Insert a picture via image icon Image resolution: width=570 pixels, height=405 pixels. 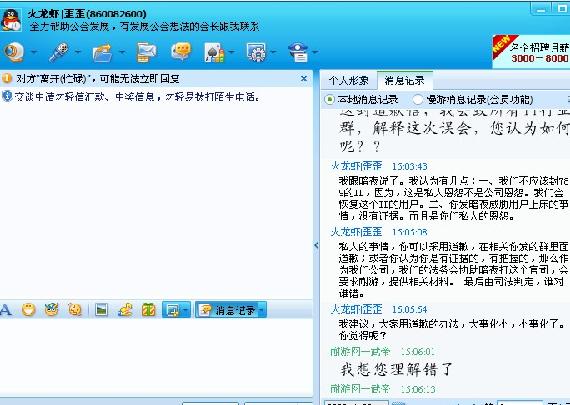(101, 310)
